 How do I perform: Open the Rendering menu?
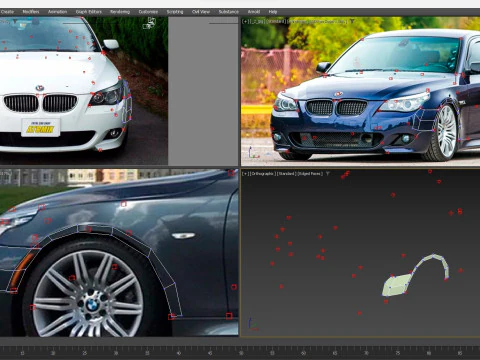[x=120, y=12]
